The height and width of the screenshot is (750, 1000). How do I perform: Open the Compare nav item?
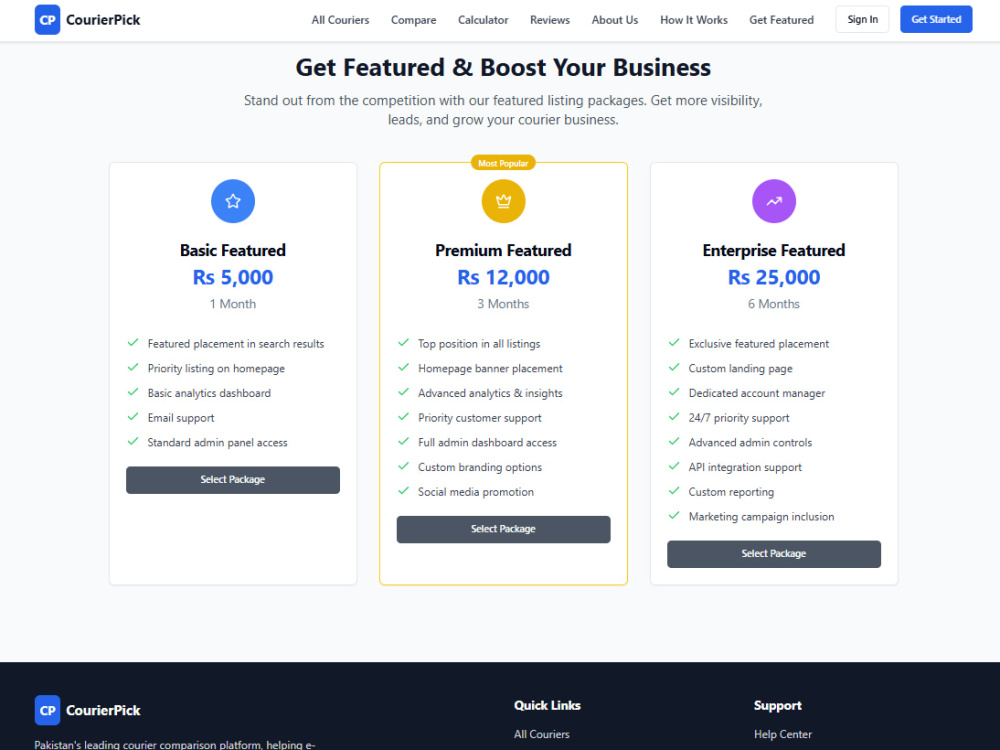413,20
